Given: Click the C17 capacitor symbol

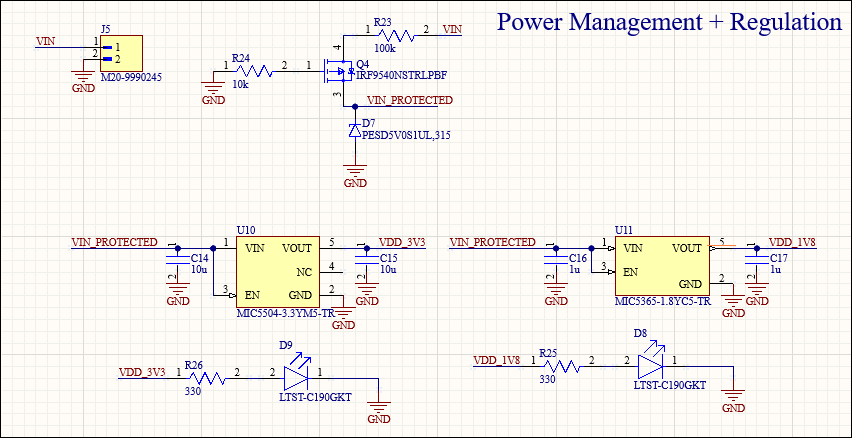Looking at the screenshot, I should 756,258.
